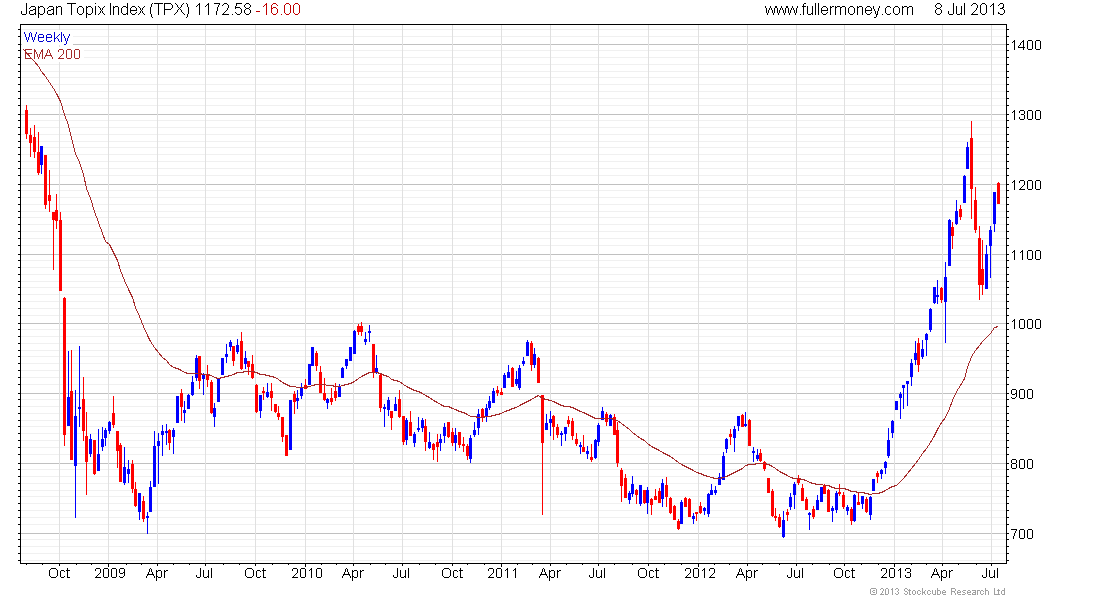This screenshot has height=600, width=1100.
Task: Click the '800' price axis label
Action: click(1023, 464)
